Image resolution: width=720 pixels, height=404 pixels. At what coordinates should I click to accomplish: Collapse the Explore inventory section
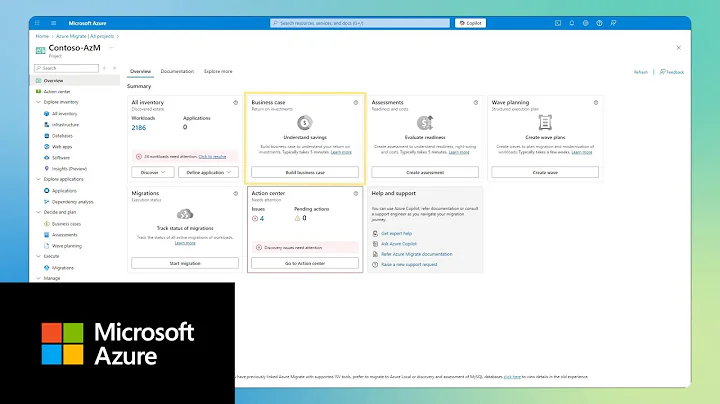tap(39, 102)
